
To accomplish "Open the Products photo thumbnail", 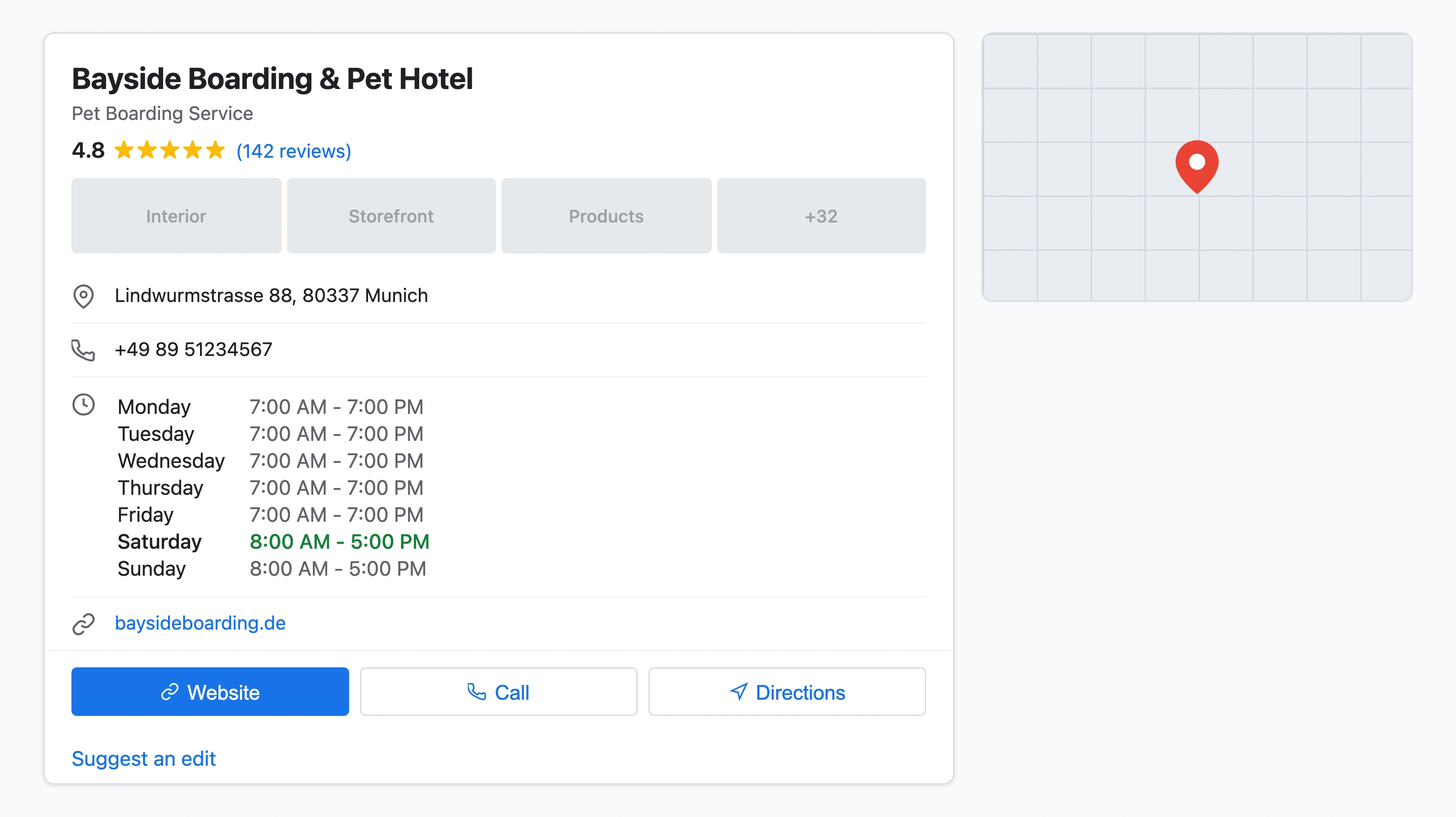I will (x=606, y=215).
